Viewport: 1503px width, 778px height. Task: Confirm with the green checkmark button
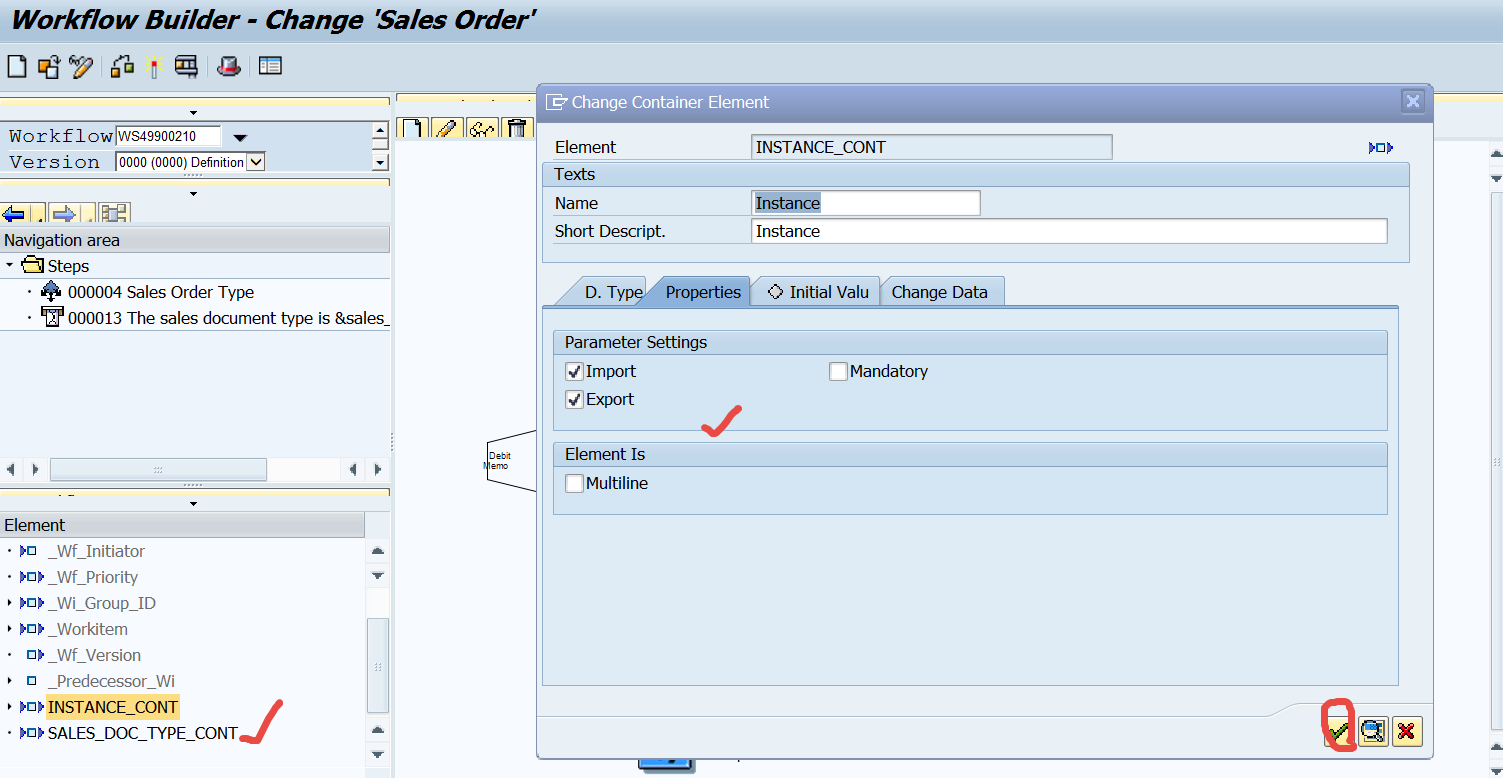click(x=1340, y=731)
